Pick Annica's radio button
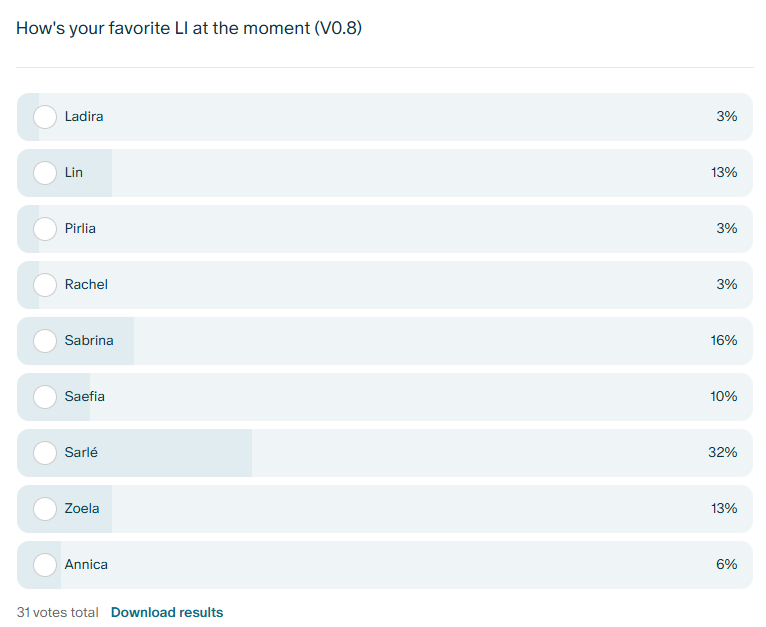 coord(45,565)
